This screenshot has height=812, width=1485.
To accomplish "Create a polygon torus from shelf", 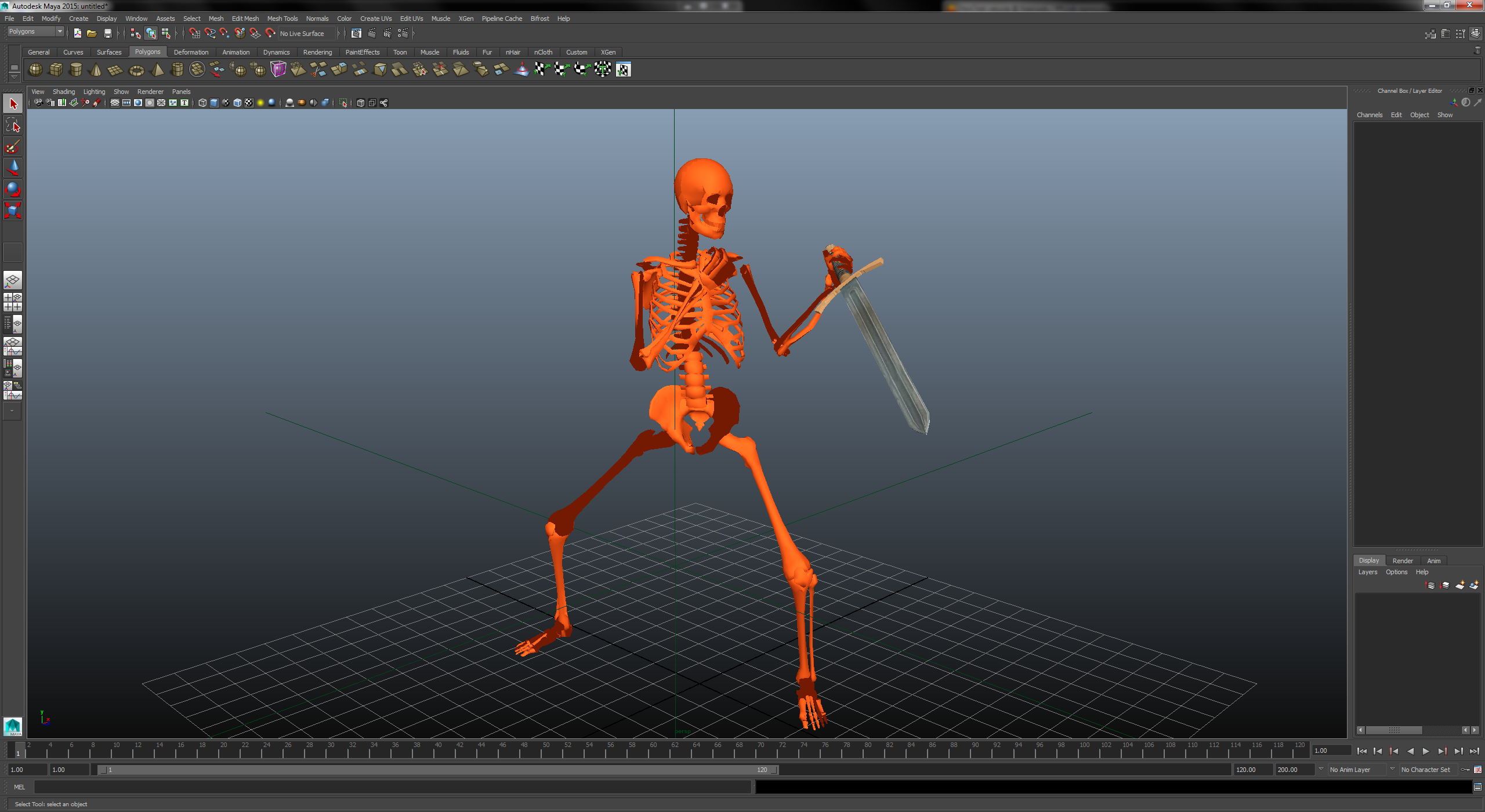I will [136, 70].
